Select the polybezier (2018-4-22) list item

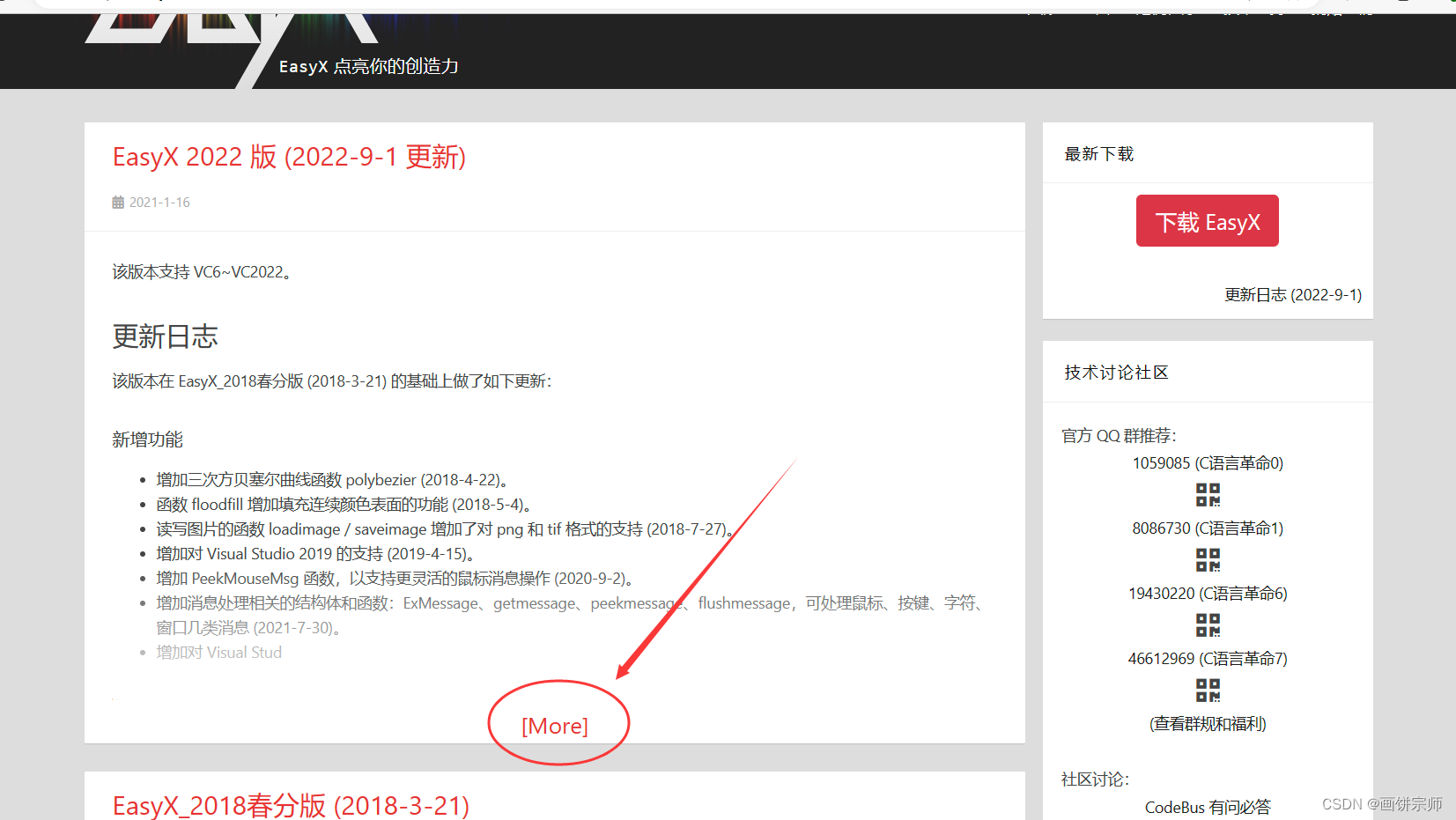coord(332,480)
